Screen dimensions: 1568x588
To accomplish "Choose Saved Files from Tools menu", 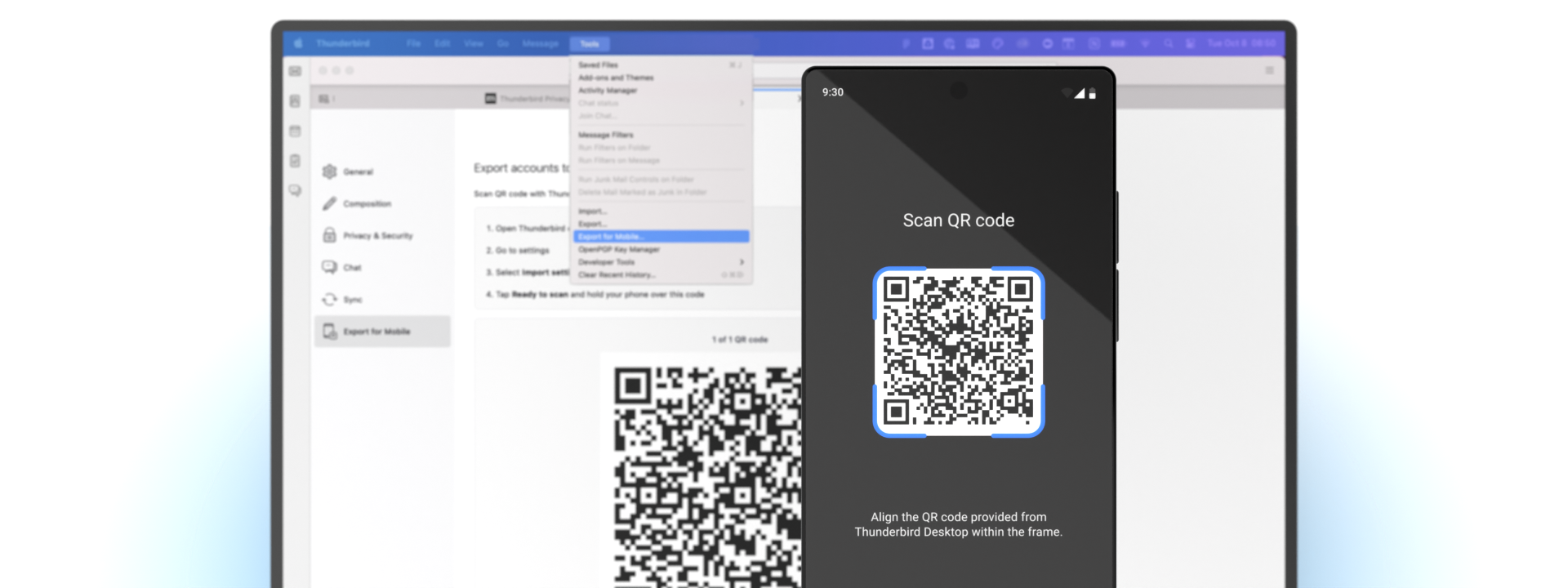I will (x=661, y=65).
